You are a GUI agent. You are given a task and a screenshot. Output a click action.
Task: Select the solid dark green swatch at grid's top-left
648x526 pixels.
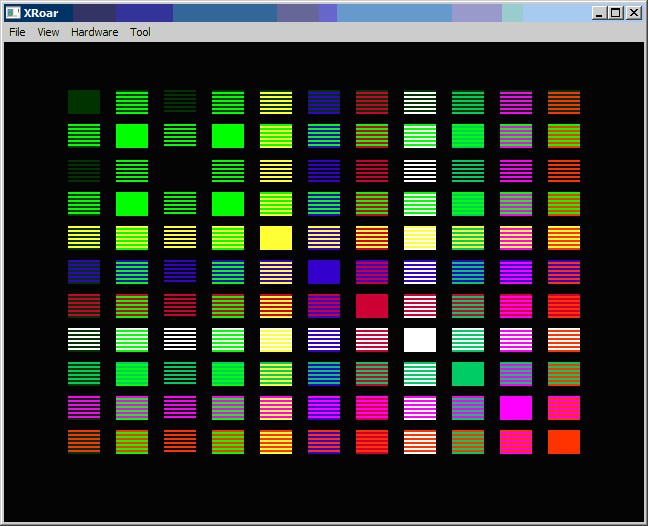coord(84,102)
